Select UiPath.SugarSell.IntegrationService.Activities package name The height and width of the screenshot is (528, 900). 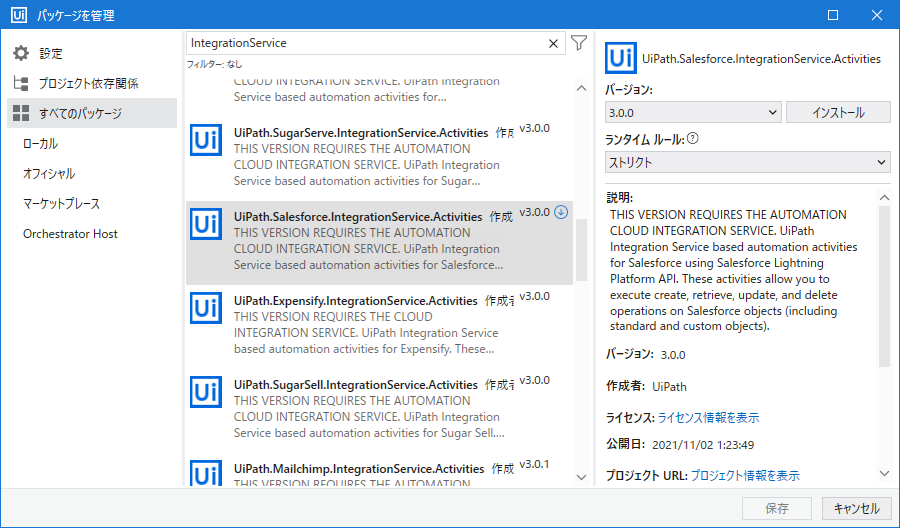[x=356, y=385]
